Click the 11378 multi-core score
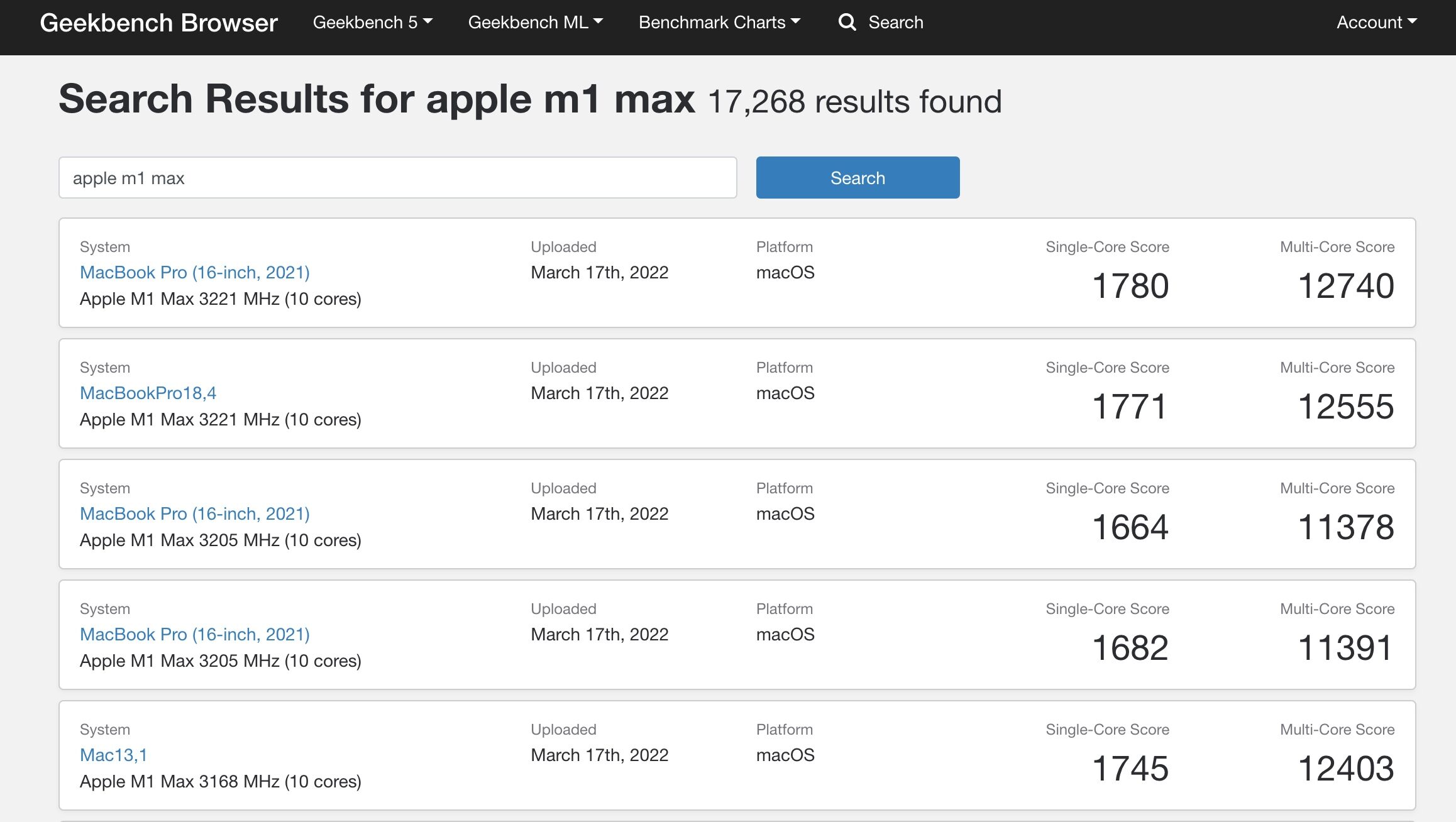The height and width of the screenshot is (822, 1456). (1346, 527)
